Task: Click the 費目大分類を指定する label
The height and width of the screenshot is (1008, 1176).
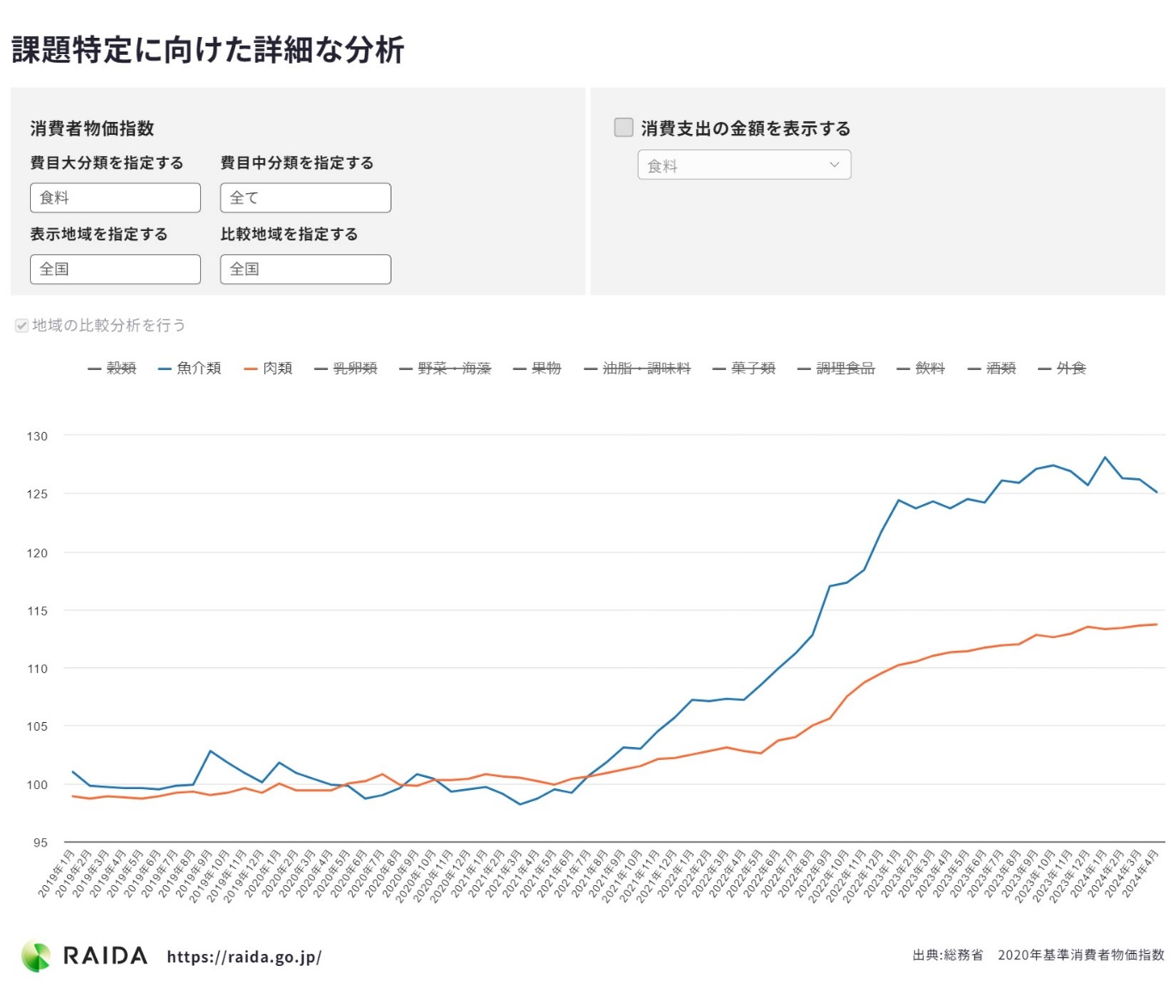Action: 106,163
